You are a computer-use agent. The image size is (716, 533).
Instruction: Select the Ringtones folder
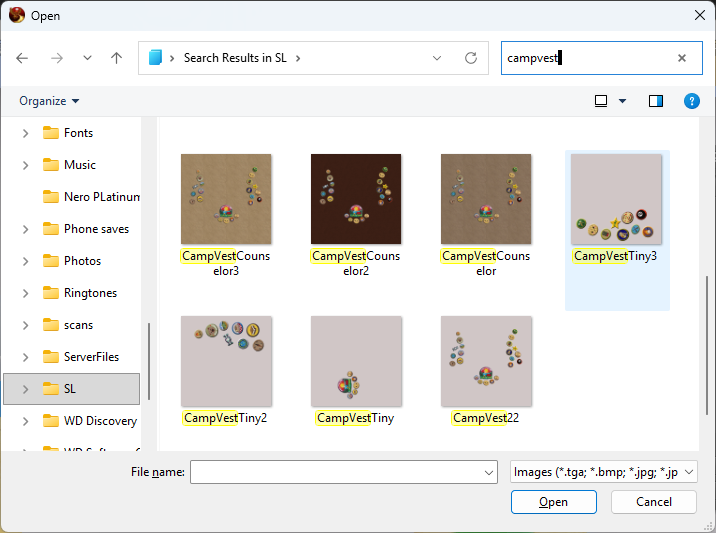pyautogui.click(x=90, y=293)
